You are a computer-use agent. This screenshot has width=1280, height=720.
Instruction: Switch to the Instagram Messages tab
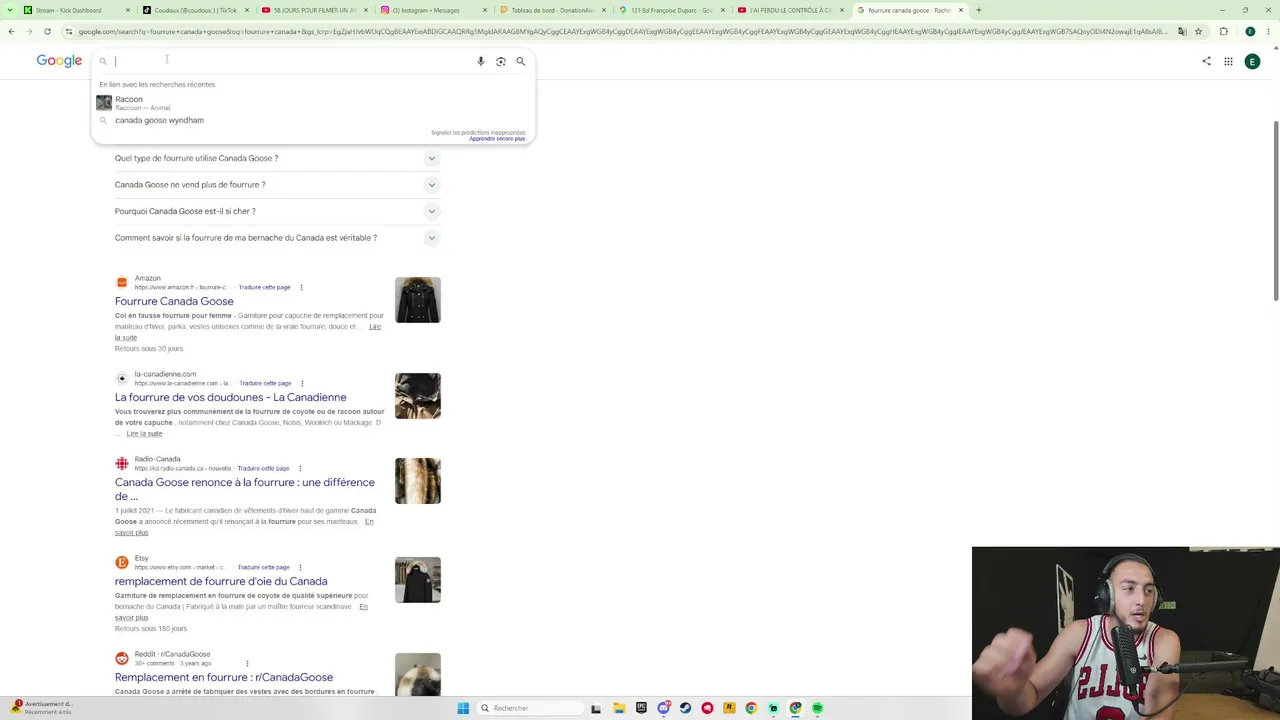pyautogui.click(x=433, y=10)
